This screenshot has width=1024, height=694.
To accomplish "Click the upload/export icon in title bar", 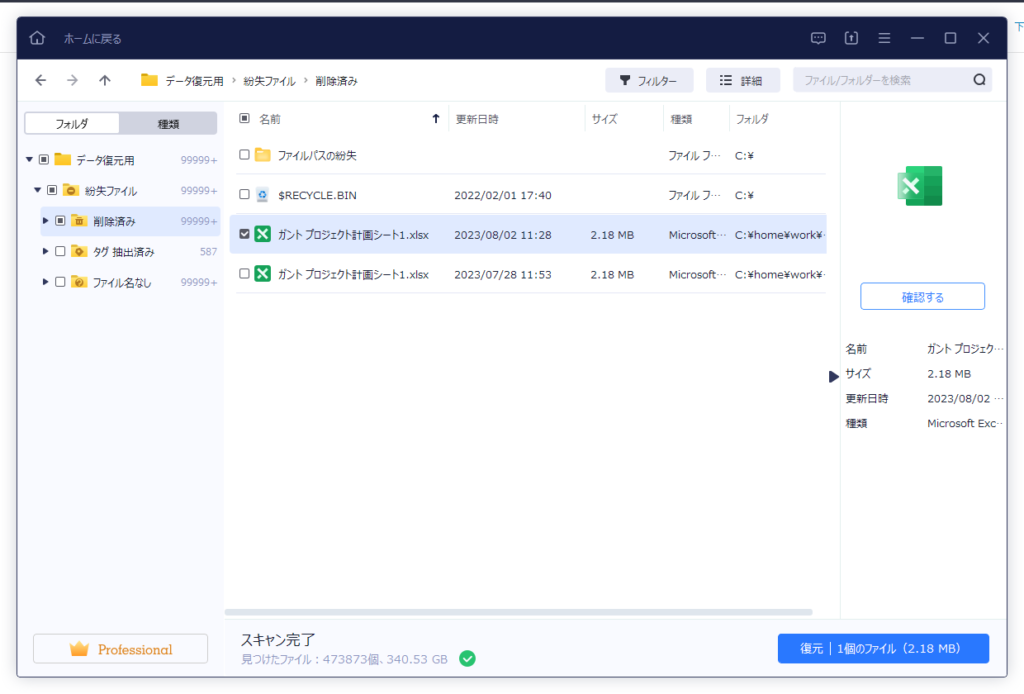I will [851, 39].
